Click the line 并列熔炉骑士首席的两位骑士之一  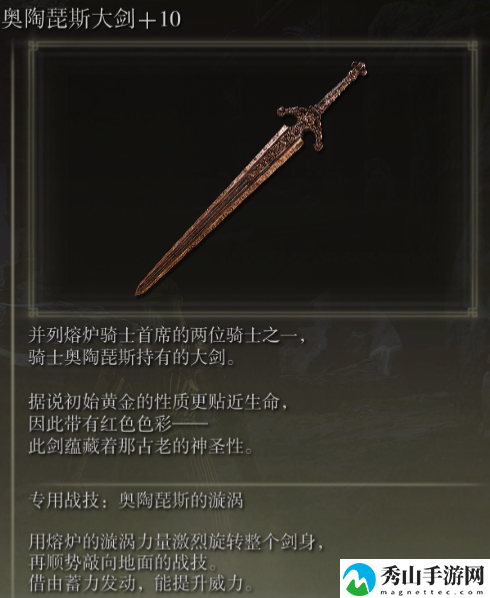point(167,336)
